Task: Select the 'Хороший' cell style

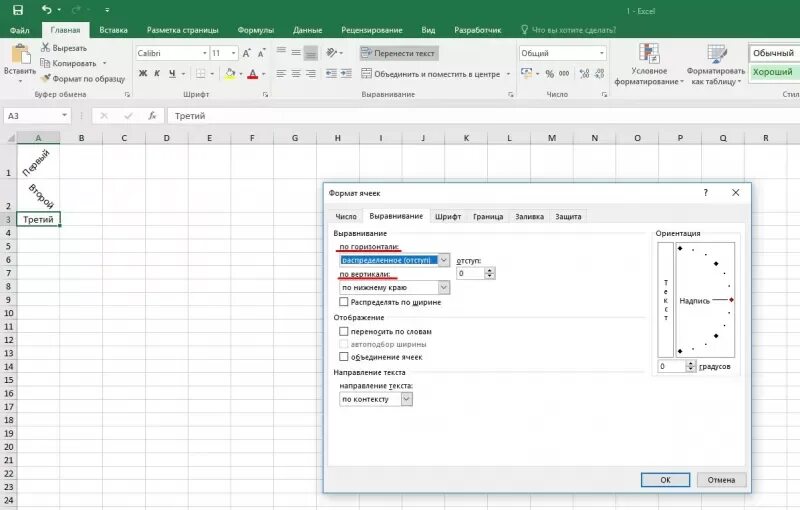Action: click(773, 72)
